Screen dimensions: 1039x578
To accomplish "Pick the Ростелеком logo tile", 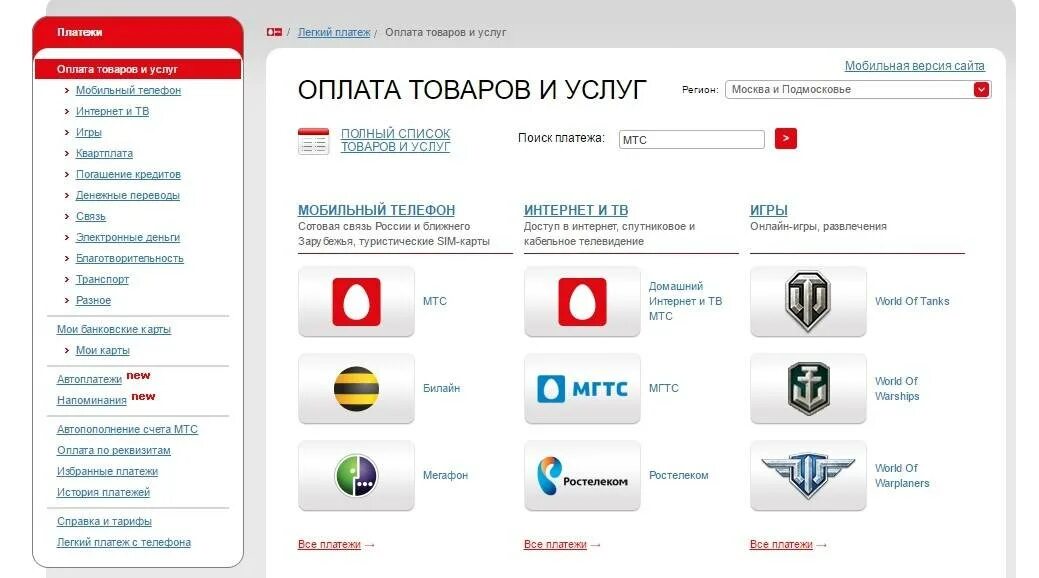I will point(582,475).
